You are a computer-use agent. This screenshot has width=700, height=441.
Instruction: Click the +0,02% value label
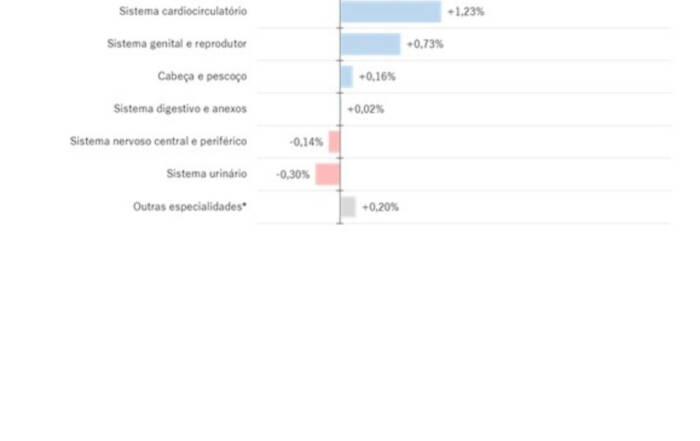[x=365, y=109]
